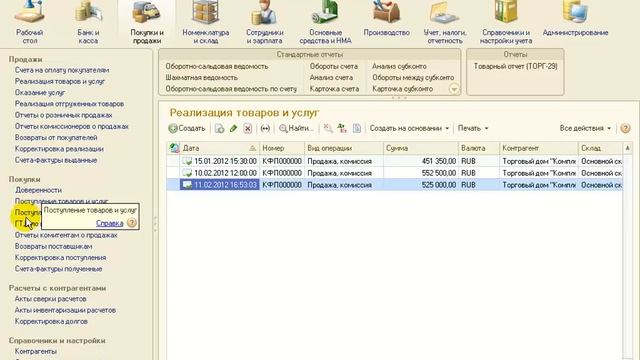Click the Номер column header
Viewport: 640px width, 360px height.
tap(282, 148)
